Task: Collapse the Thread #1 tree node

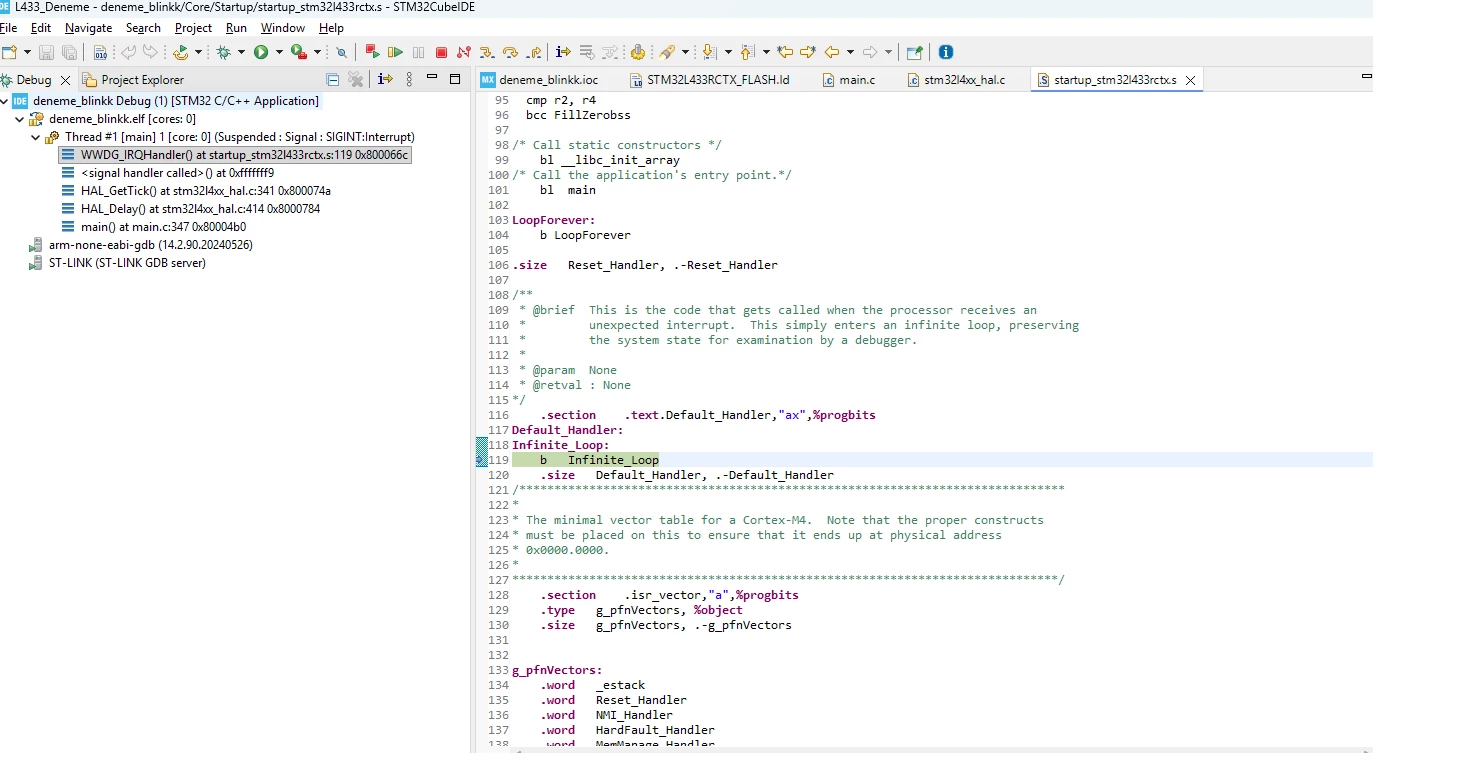Action: click(36, 137)
